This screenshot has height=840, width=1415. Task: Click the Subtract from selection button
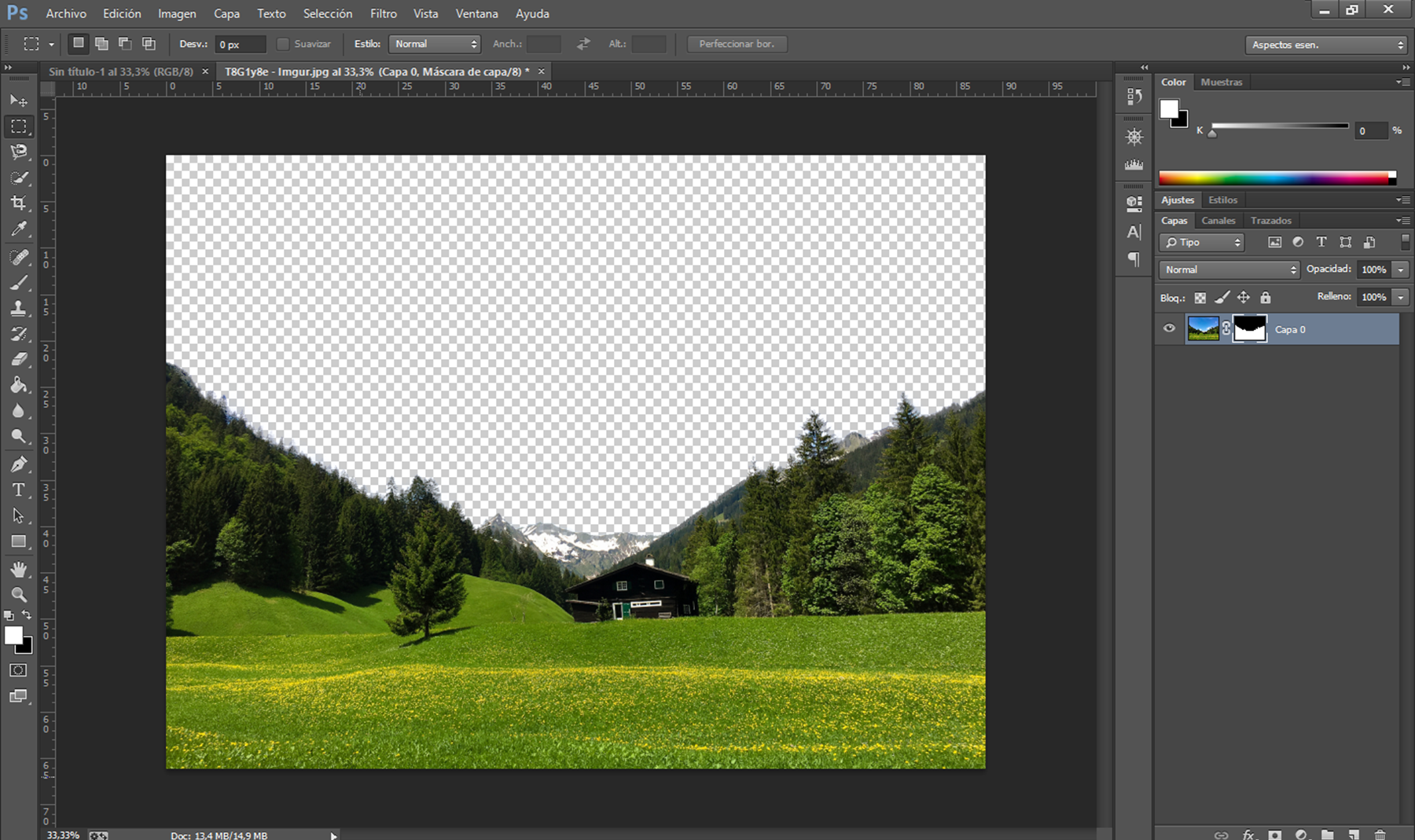tap(125, 44)
